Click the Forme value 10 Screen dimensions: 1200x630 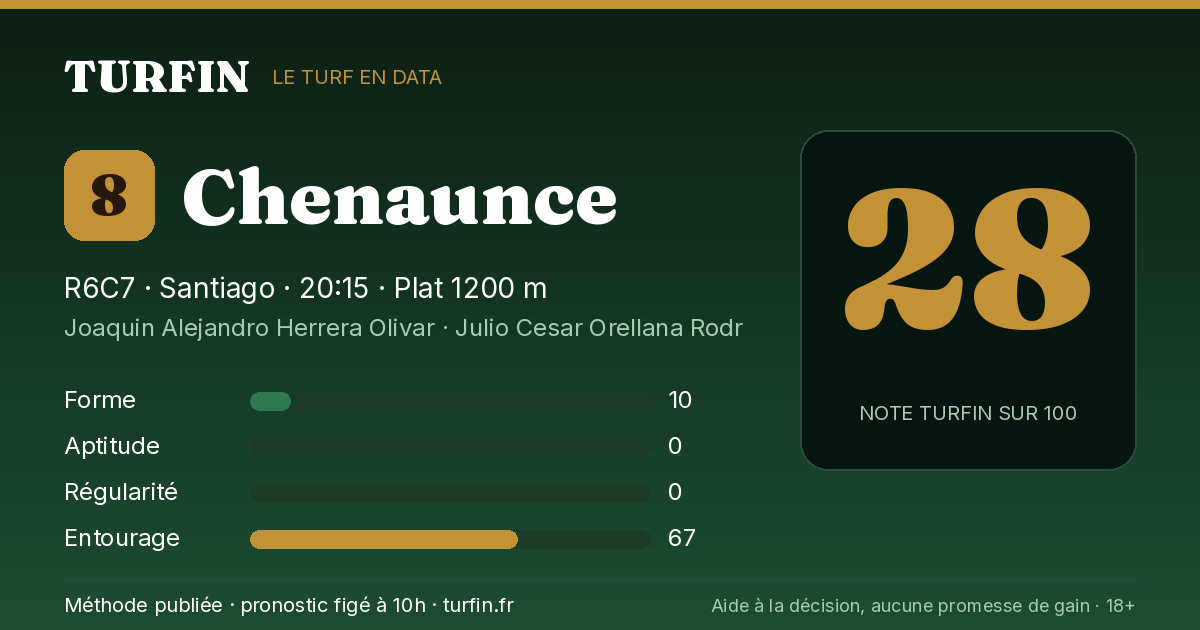point(680,401)
